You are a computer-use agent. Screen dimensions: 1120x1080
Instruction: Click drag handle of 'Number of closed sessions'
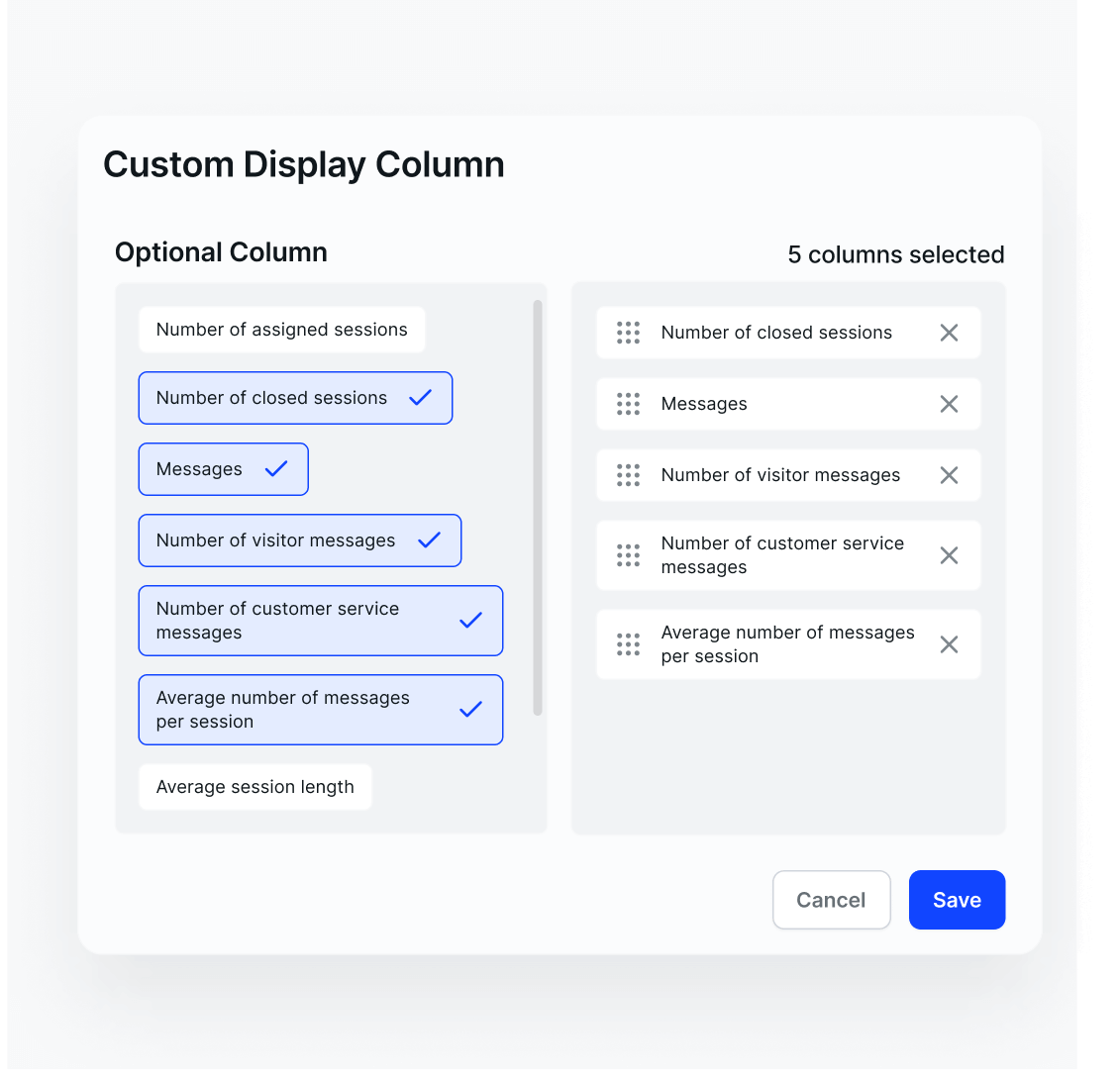628,333
